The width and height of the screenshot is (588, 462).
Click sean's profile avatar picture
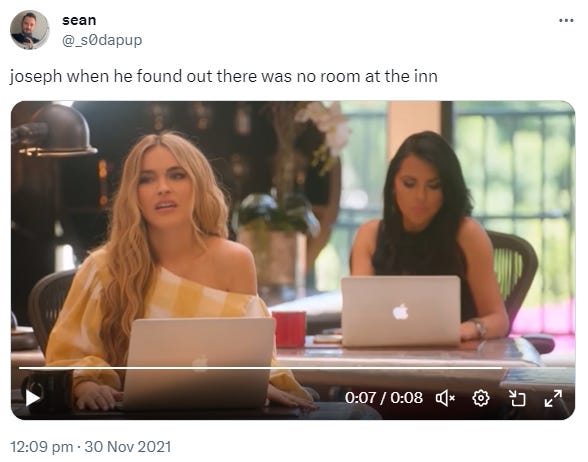click(30, 30)
